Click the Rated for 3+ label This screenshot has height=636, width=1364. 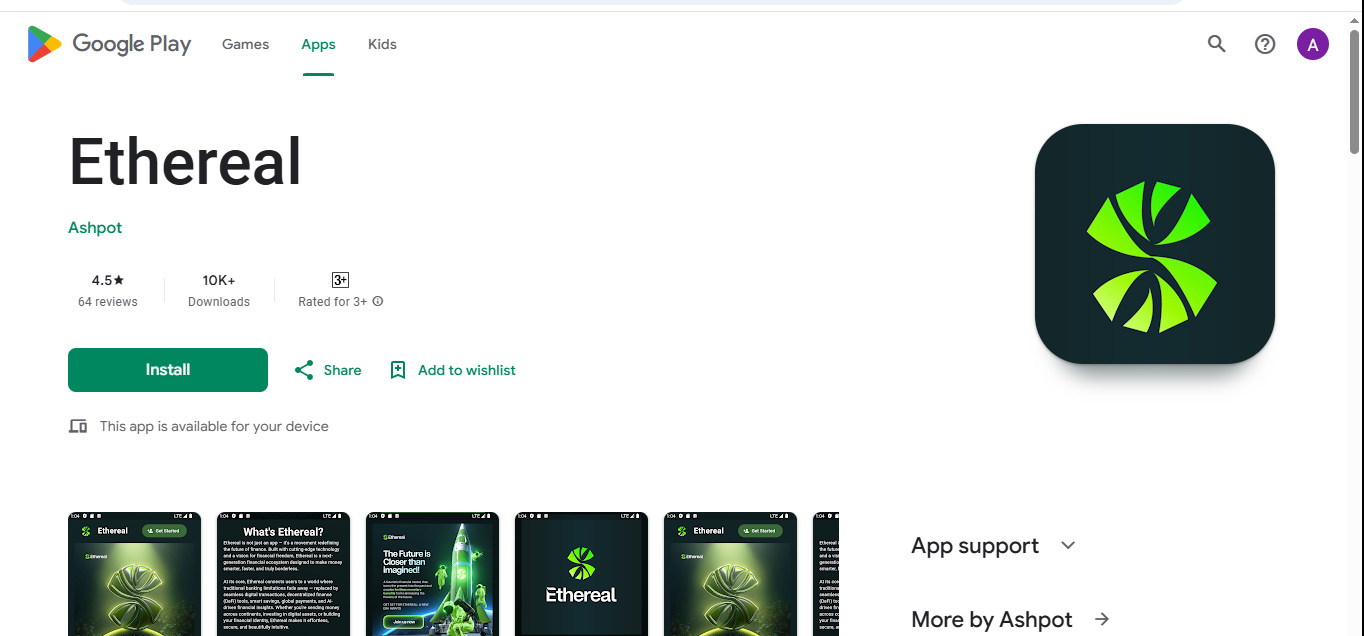pyautogui.click(x=333, y=302)
